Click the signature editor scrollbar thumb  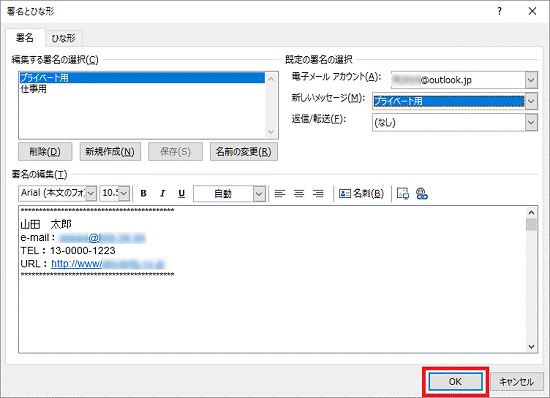[x=531, y=224]
